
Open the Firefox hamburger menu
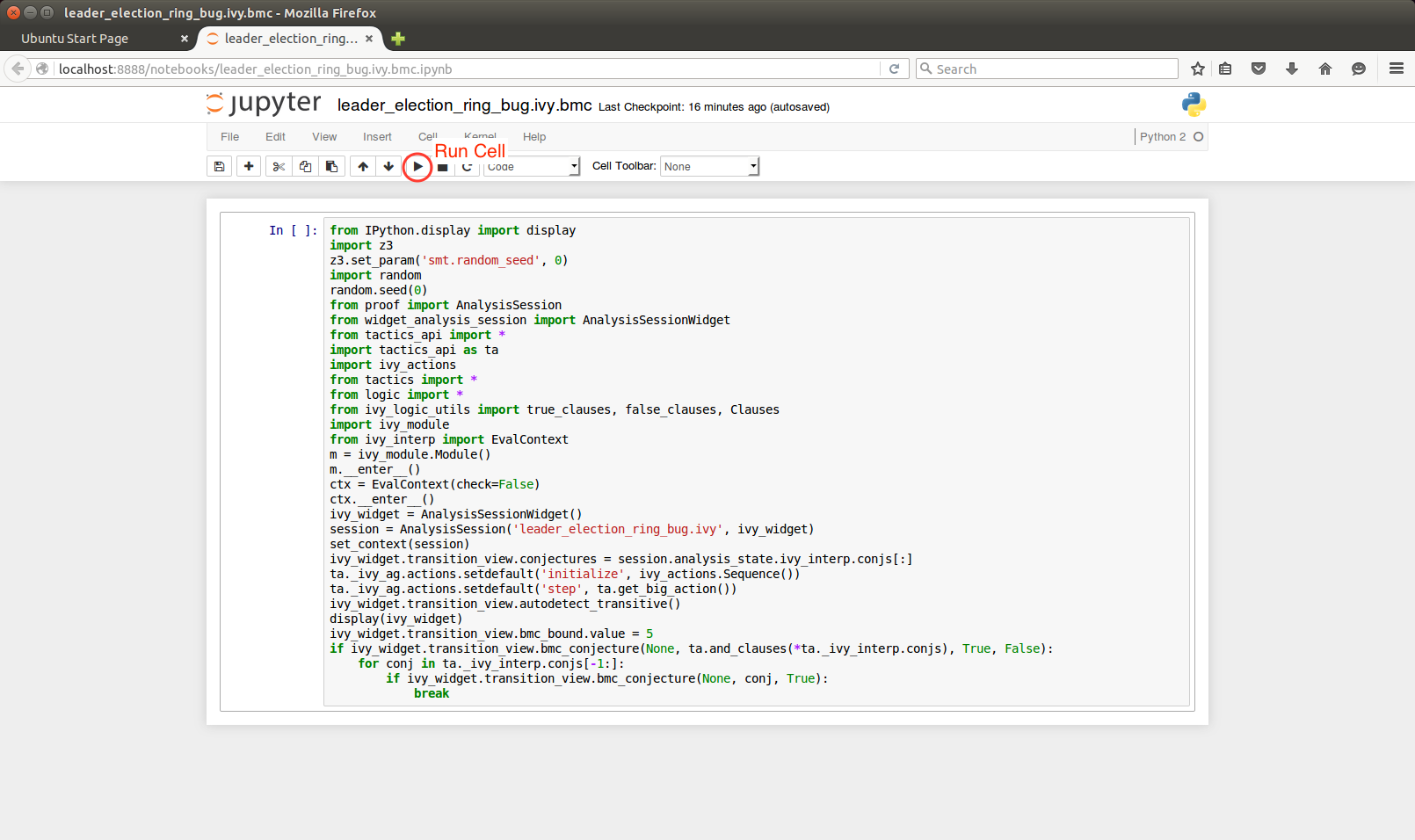click(1396, 69)
